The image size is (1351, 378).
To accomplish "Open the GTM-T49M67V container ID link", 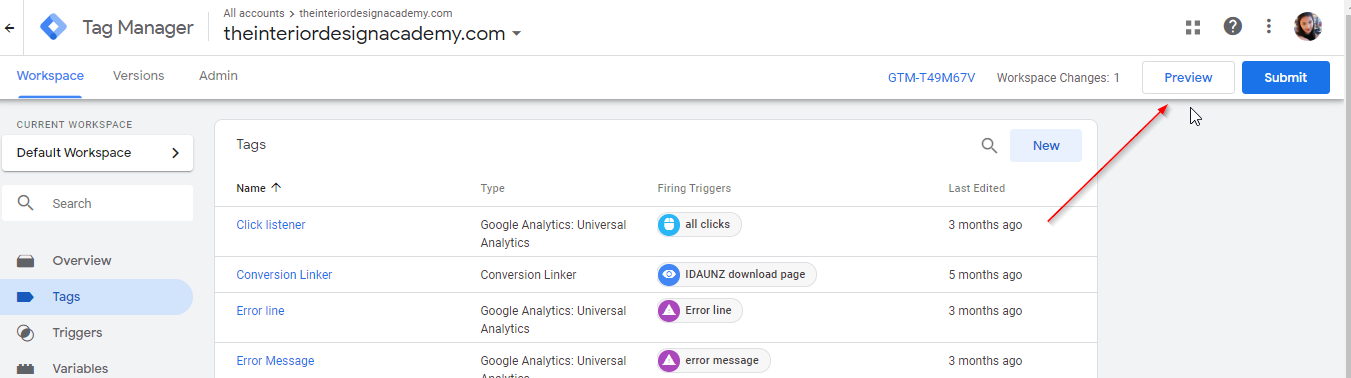I will click(931, 78).
